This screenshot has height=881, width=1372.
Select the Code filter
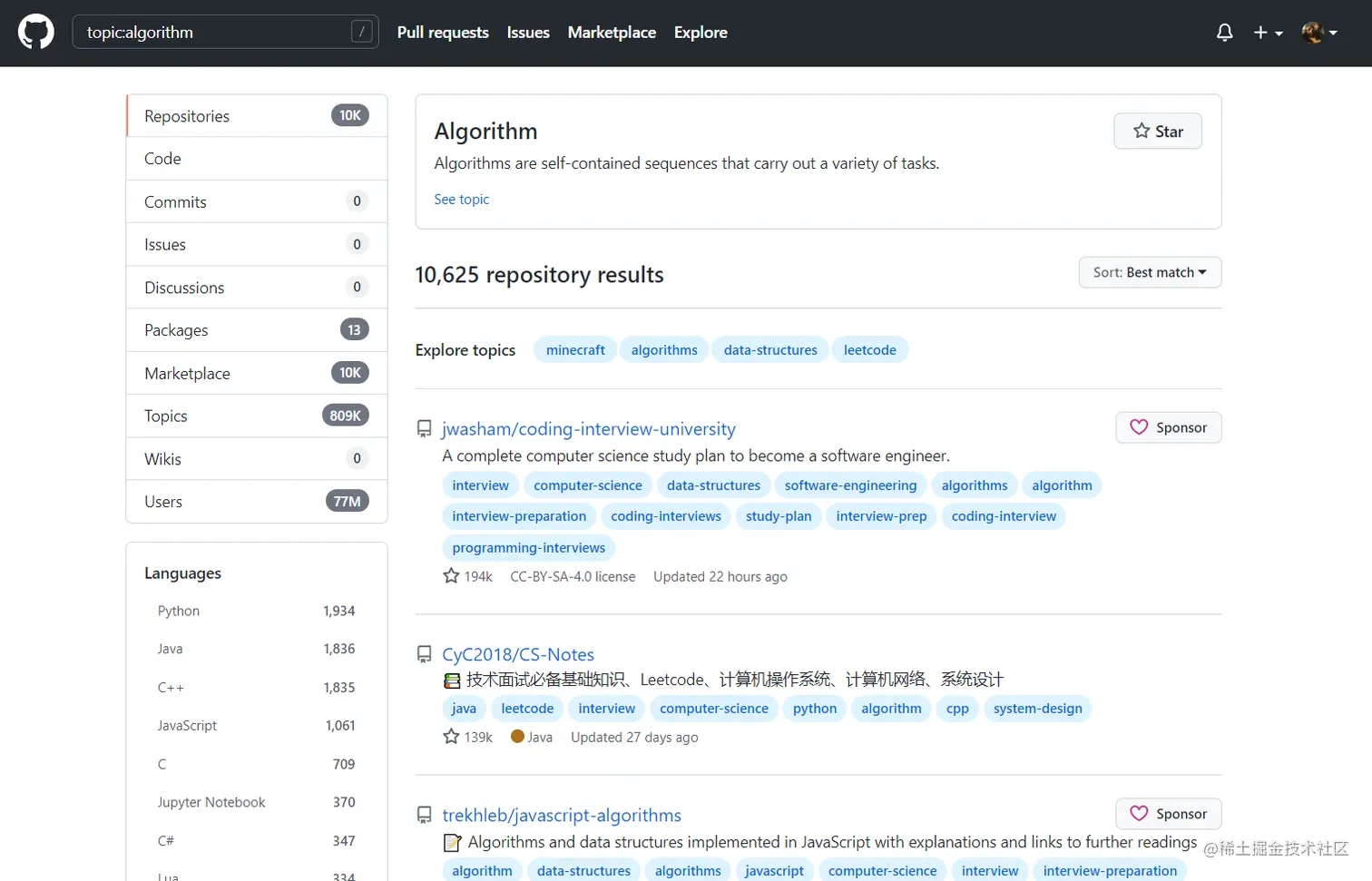(x=257, y=159)
